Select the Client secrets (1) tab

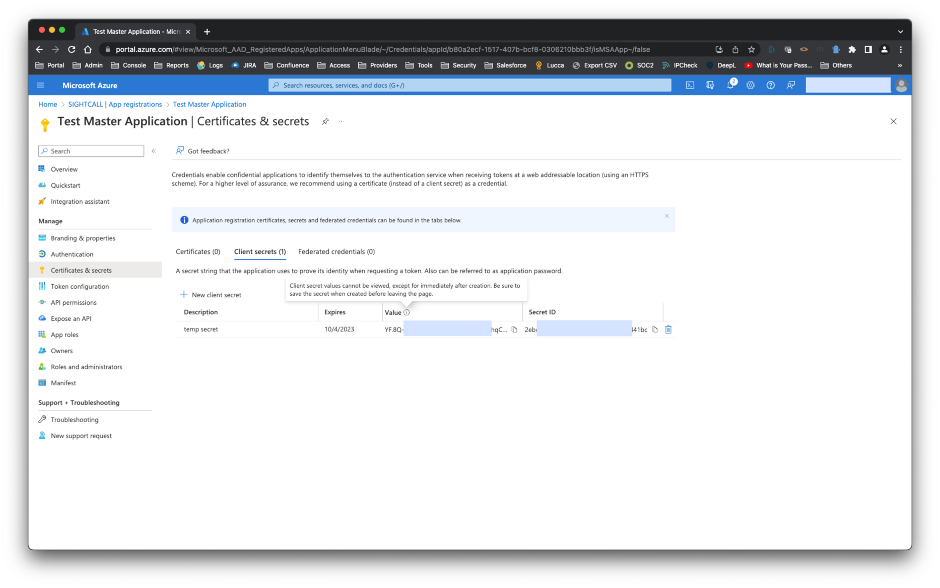pos(260,251)
